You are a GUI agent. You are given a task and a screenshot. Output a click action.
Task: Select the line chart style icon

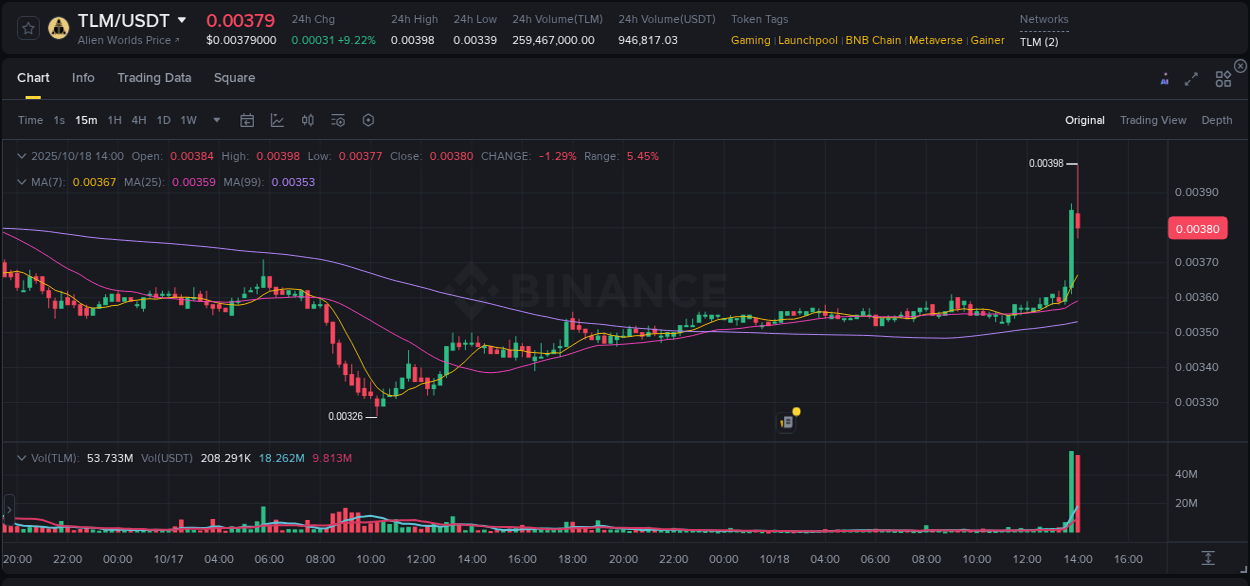coord(277,119)
